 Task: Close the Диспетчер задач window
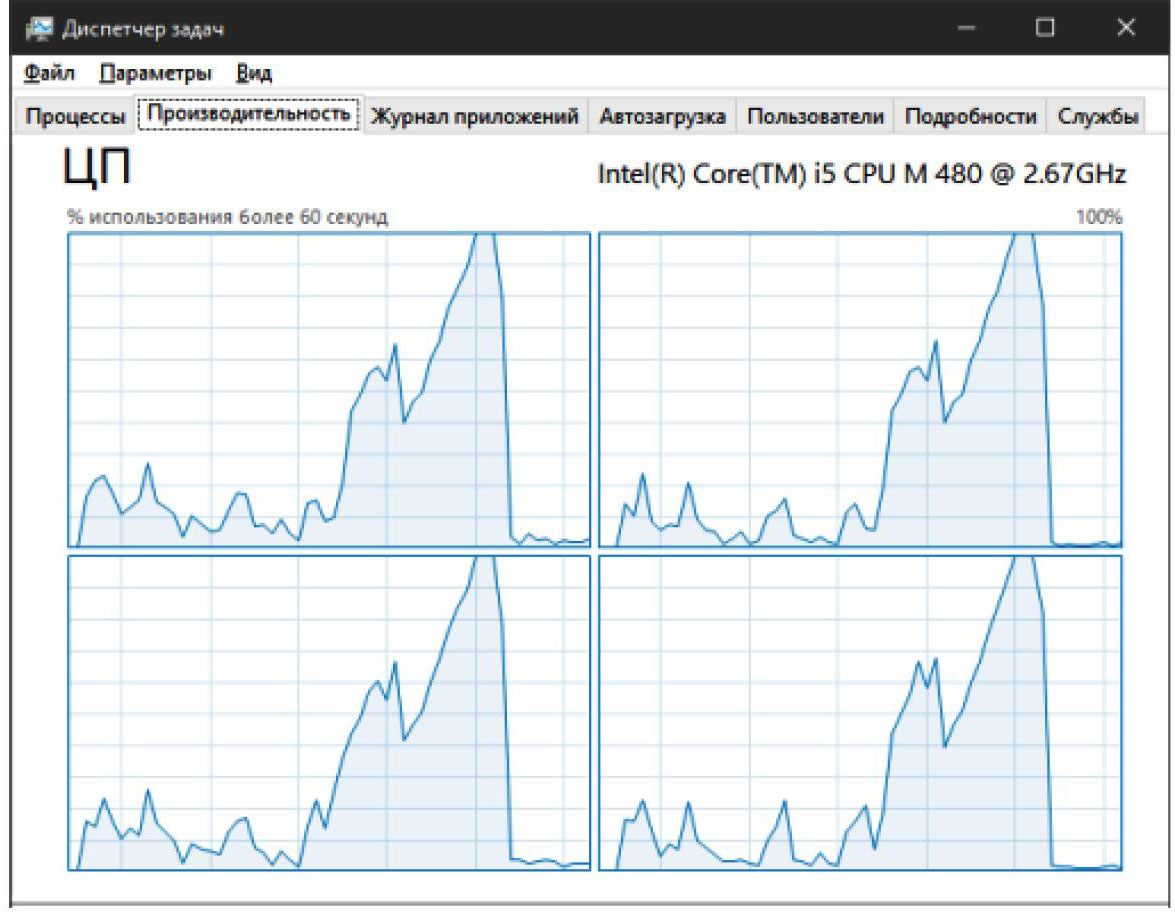pyautogui.click(x=1126, y=28)
